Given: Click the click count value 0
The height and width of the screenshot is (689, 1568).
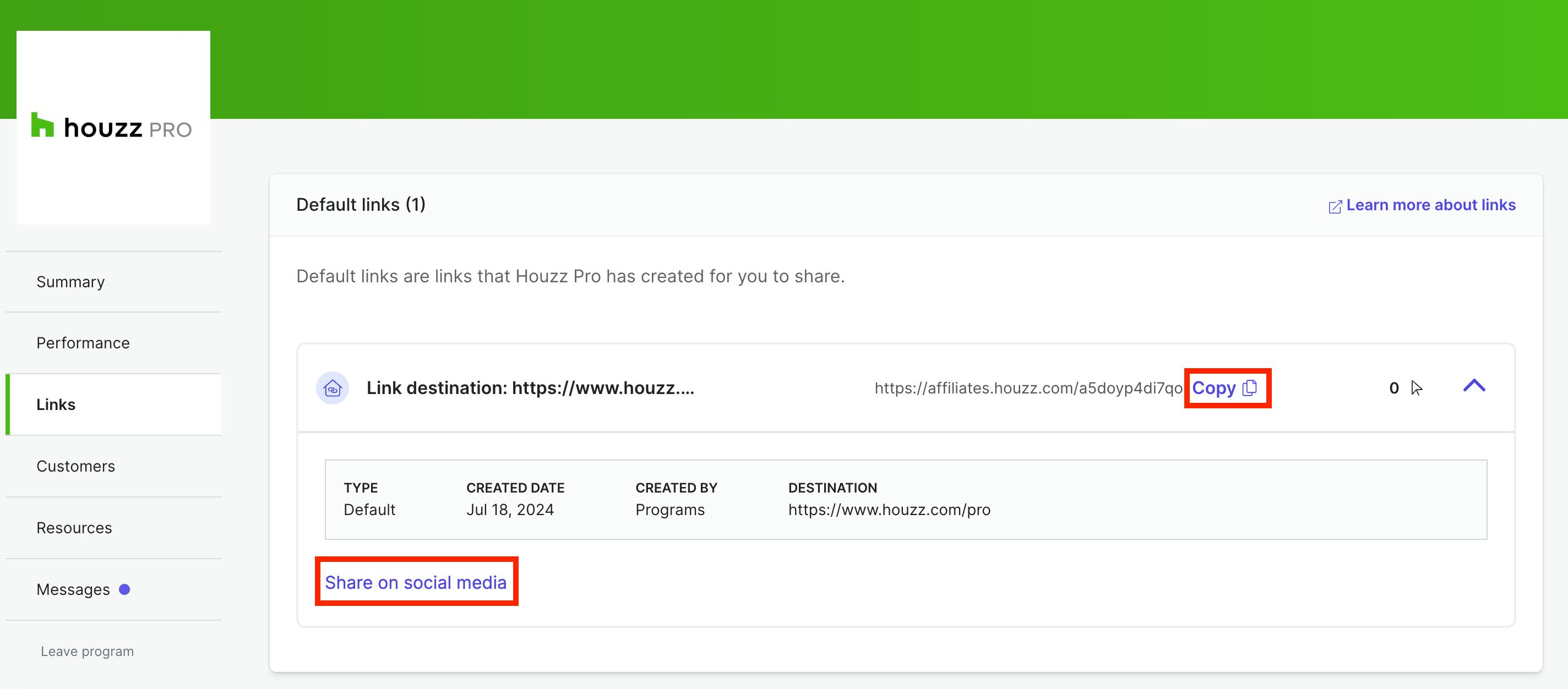Looking at the screenshot, I should click(x=1394, y=388).
